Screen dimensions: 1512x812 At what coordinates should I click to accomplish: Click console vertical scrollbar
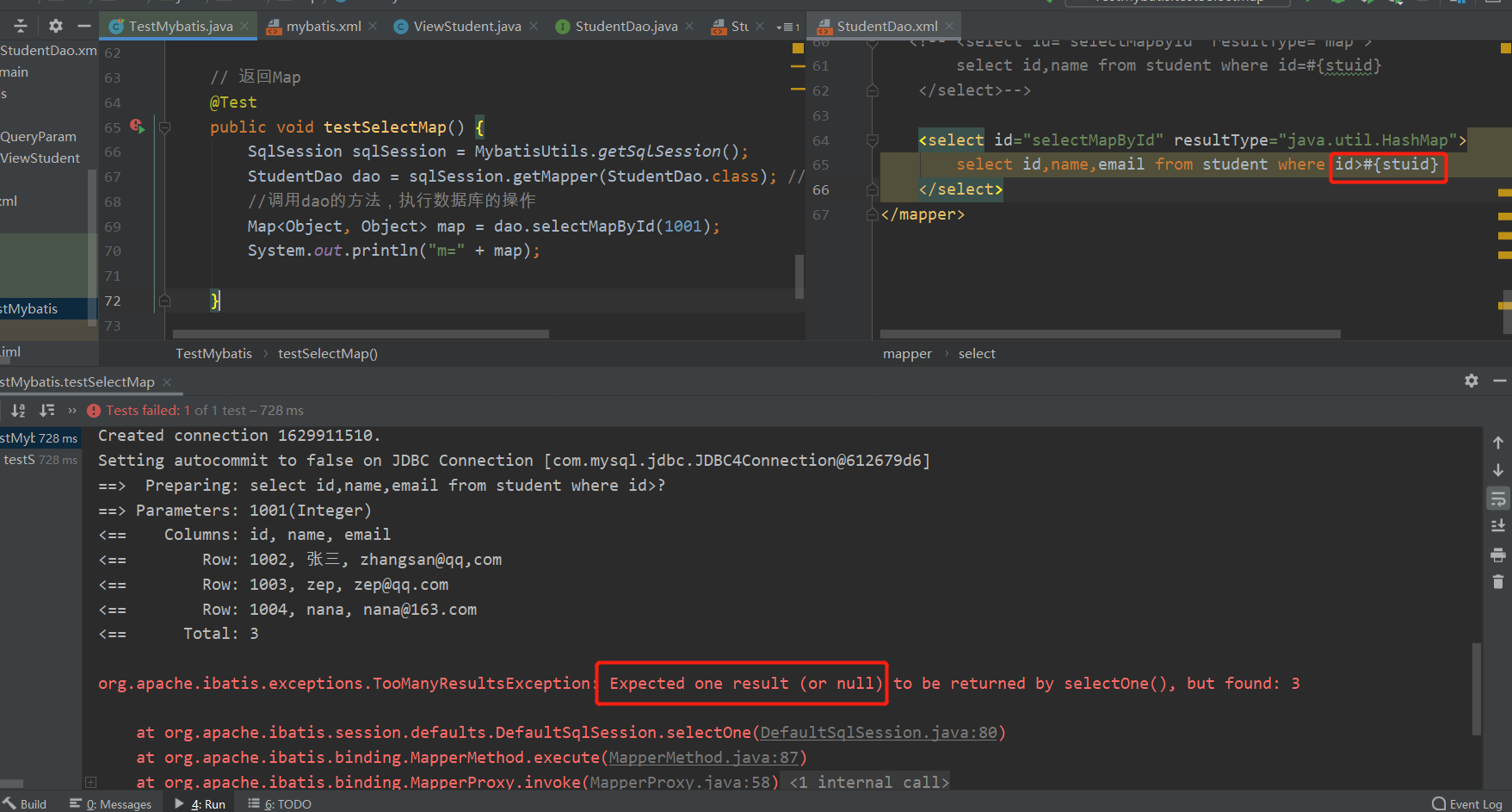point(1477,689)
